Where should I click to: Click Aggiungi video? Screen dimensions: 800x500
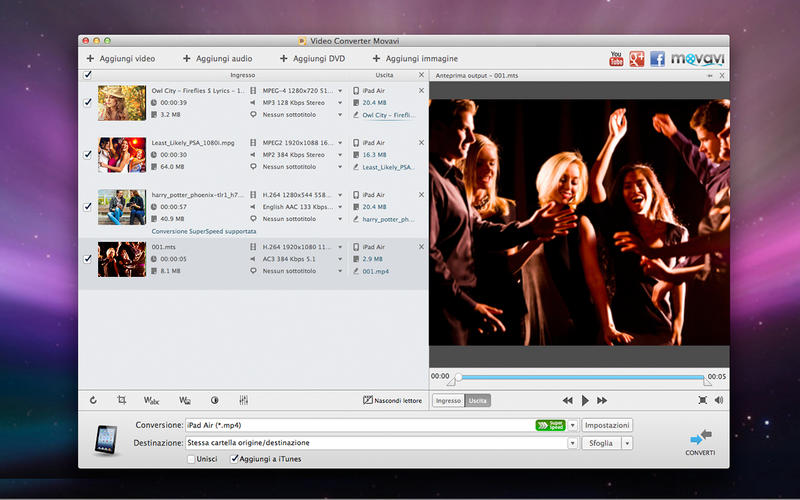[121, 59]
